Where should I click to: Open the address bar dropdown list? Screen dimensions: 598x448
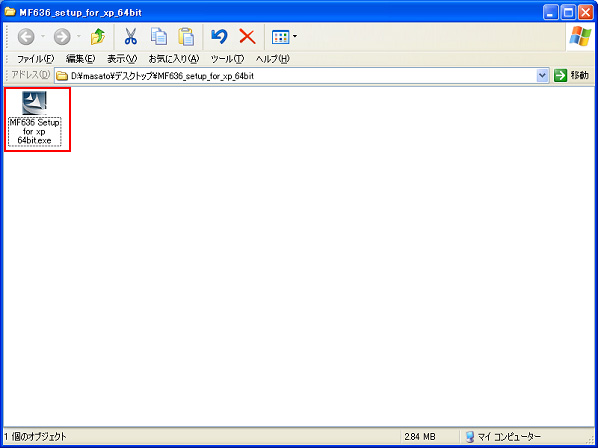542,75
